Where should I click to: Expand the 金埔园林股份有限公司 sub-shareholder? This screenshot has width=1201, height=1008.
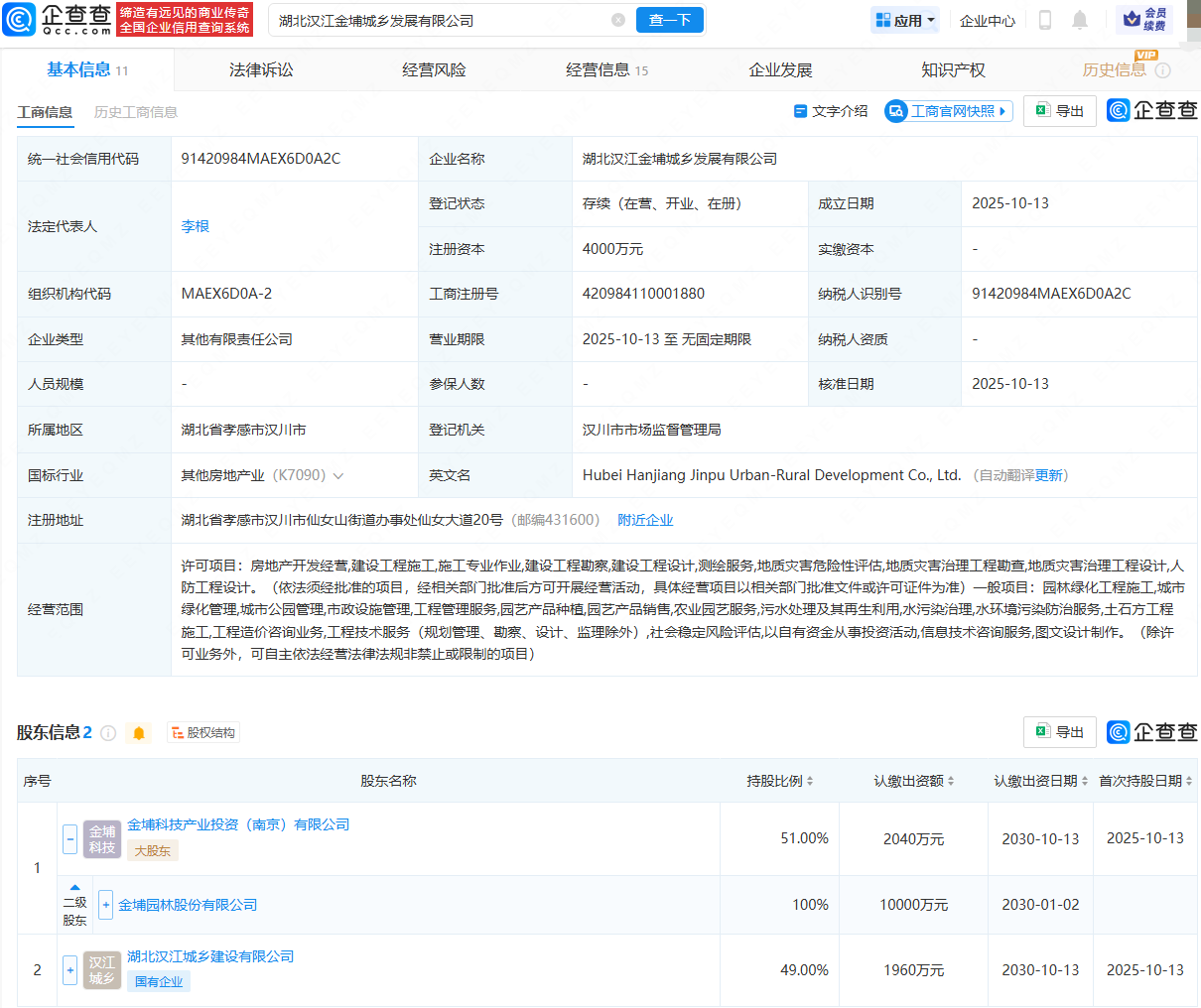pos(105,905)
